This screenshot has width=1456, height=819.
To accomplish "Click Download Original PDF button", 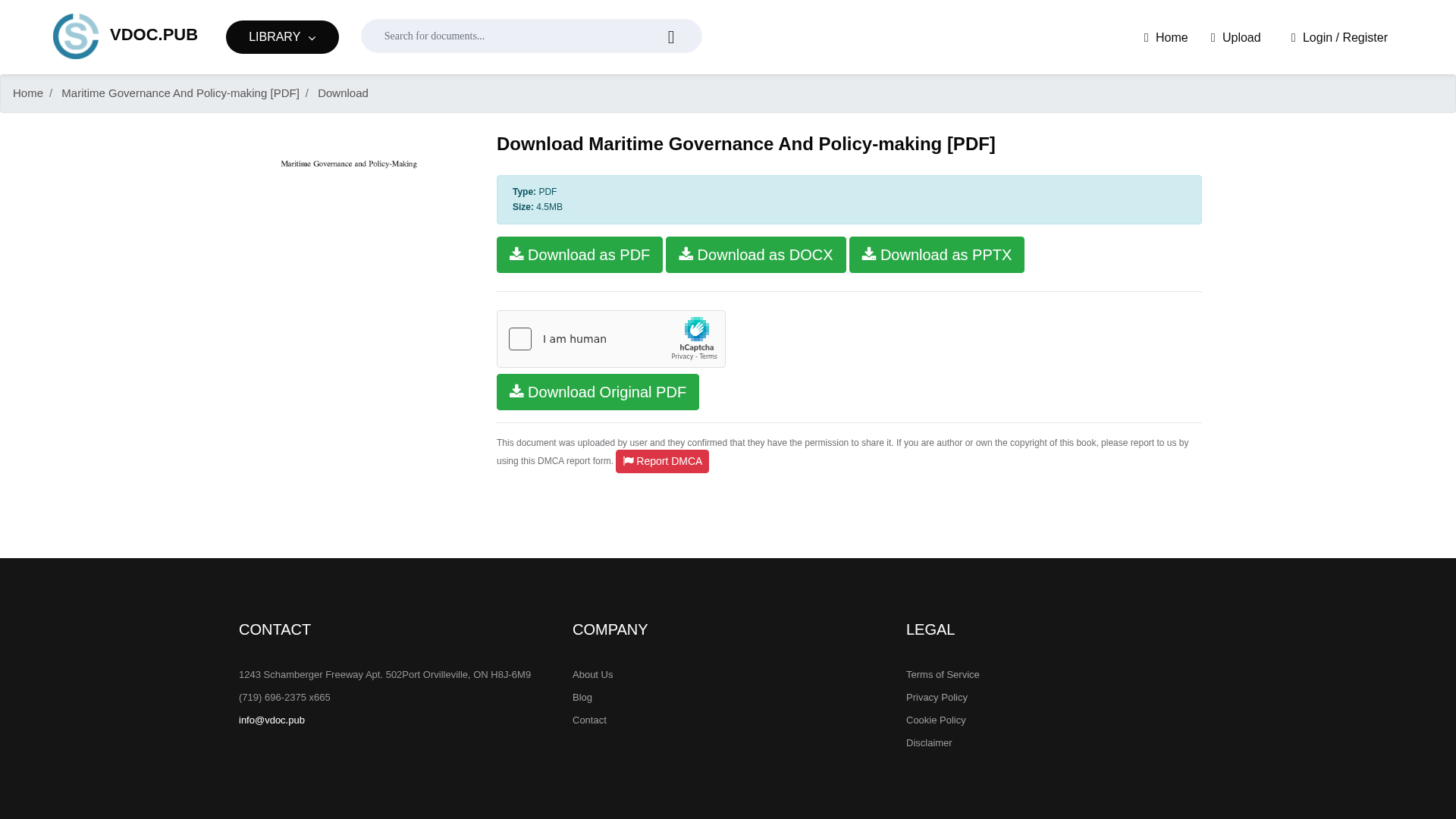I will pyautogui.click(x=598, y=392).
